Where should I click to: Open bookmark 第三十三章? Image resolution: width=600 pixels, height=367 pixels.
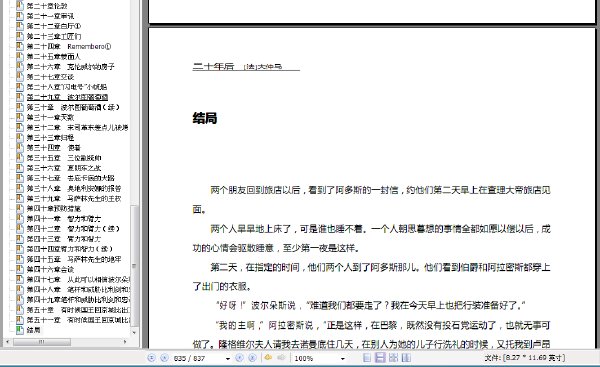pos(50,138)
